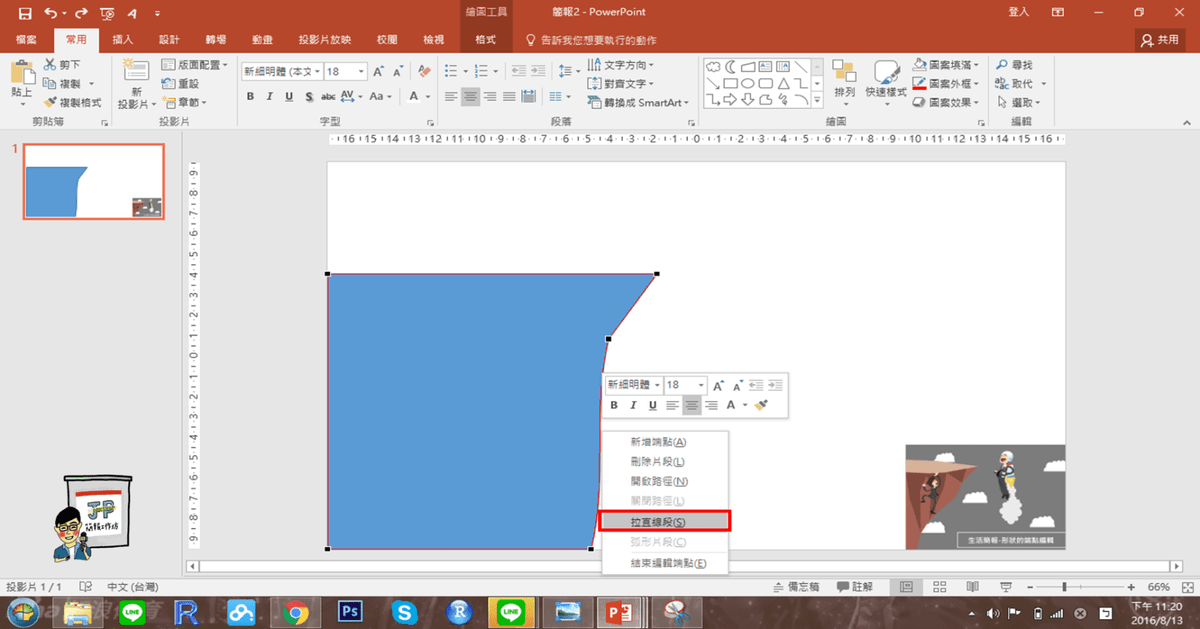Screen dimensions: 1200x629
Task: Switch to the Format (格式) drawing tools tab
Action: click(486, 40)
